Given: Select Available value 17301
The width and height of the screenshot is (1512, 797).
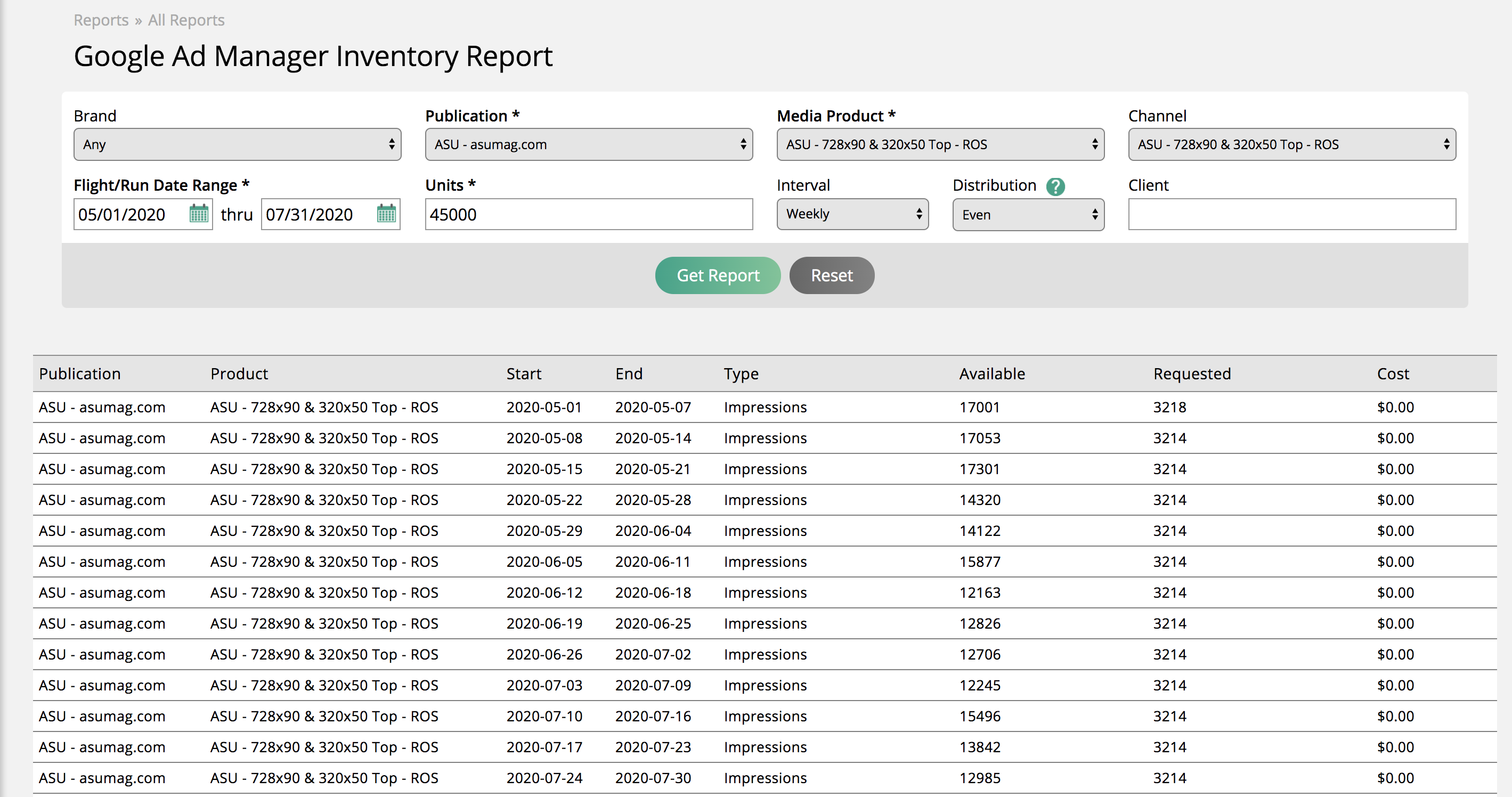Looking at the screenshot, I should [x=979, y=469].
